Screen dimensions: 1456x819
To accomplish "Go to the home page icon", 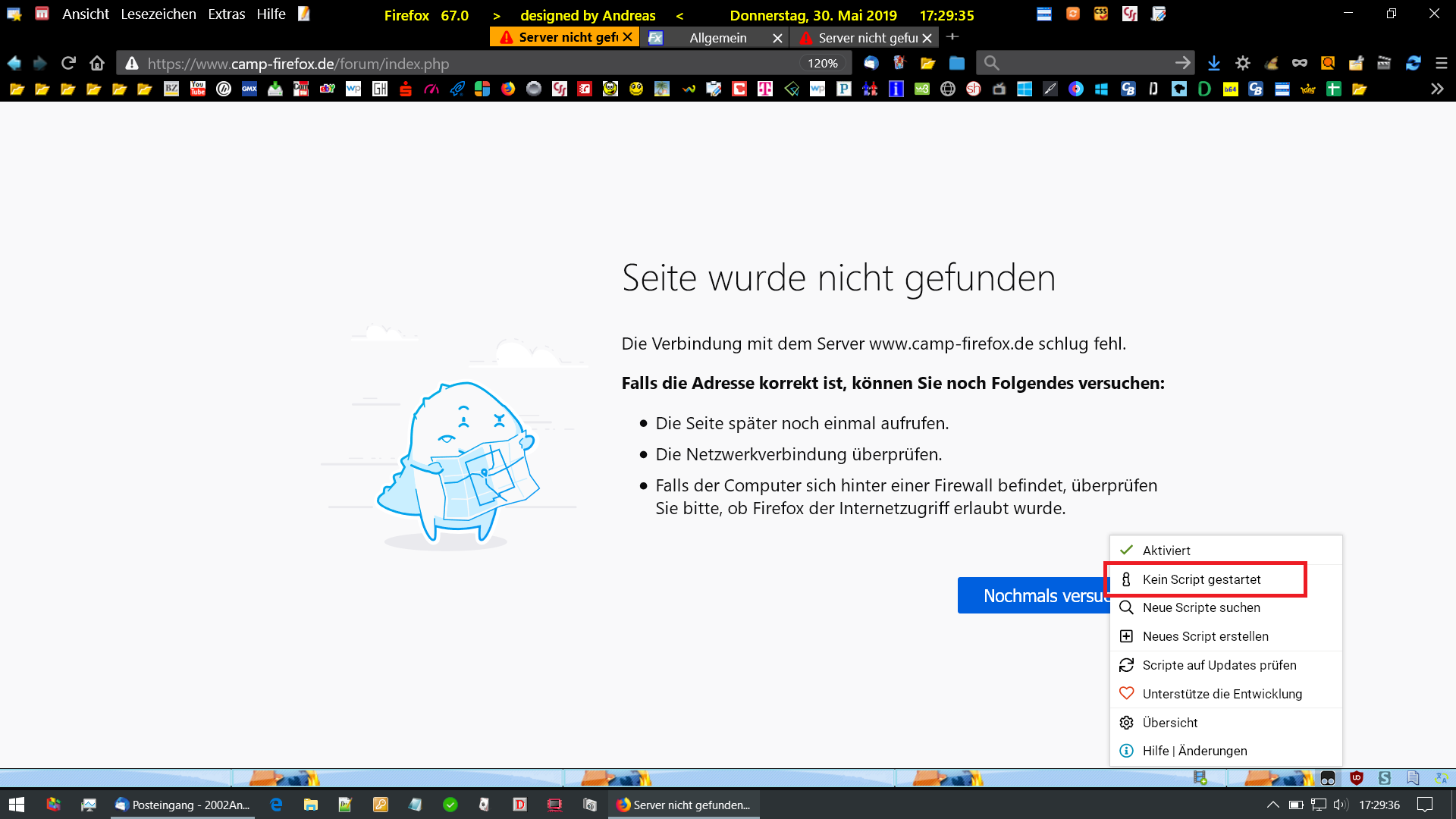I will 96,63.
